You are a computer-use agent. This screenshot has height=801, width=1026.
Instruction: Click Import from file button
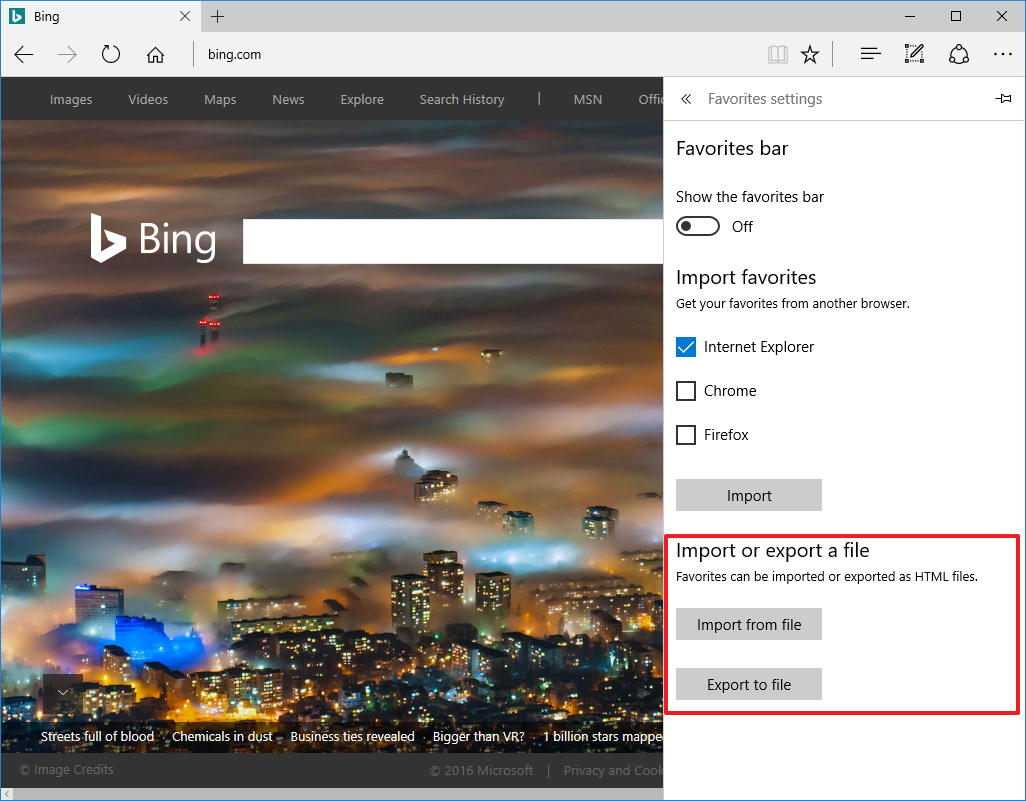pyautogui.click(x=749, y=624)
